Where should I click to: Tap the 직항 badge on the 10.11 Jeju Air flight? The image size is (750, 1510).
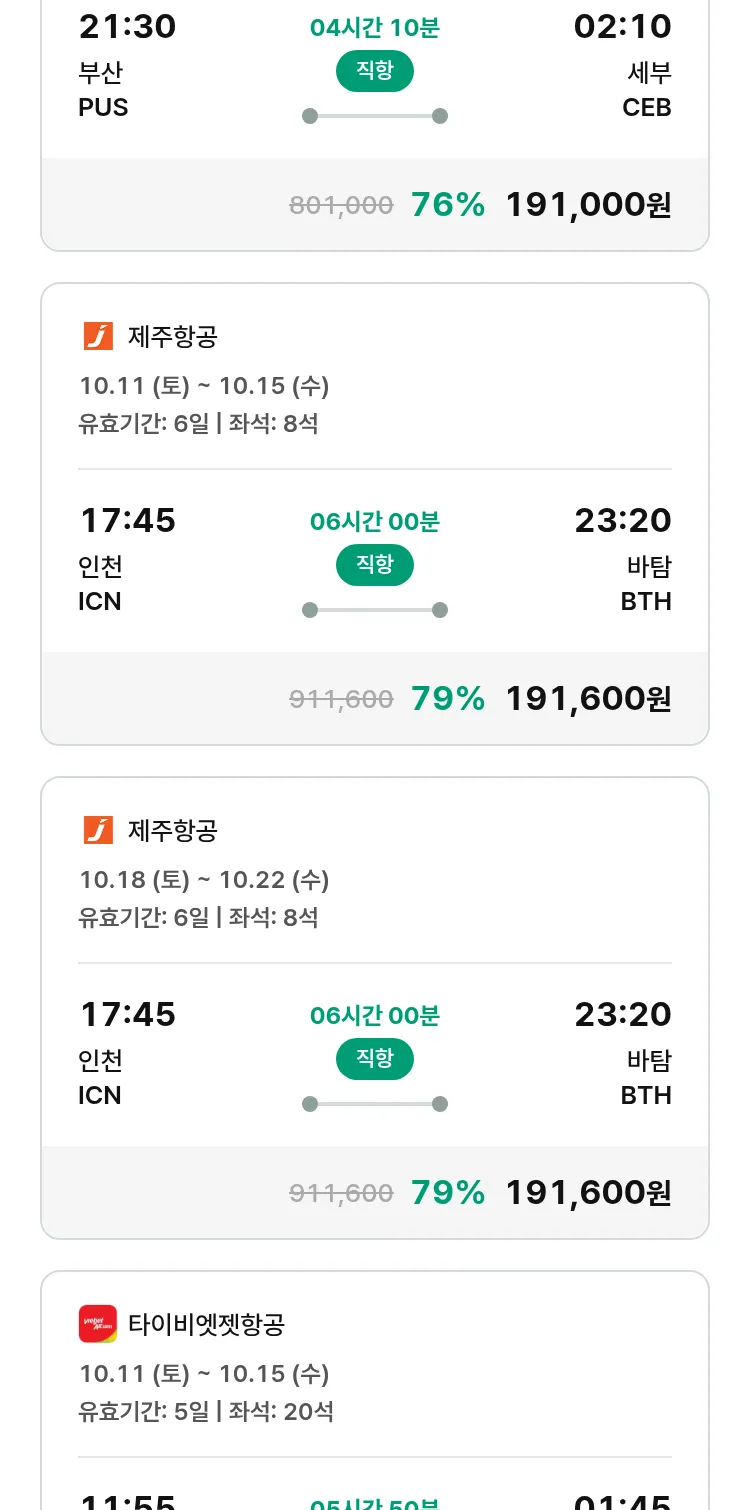(x=374, y=565)
